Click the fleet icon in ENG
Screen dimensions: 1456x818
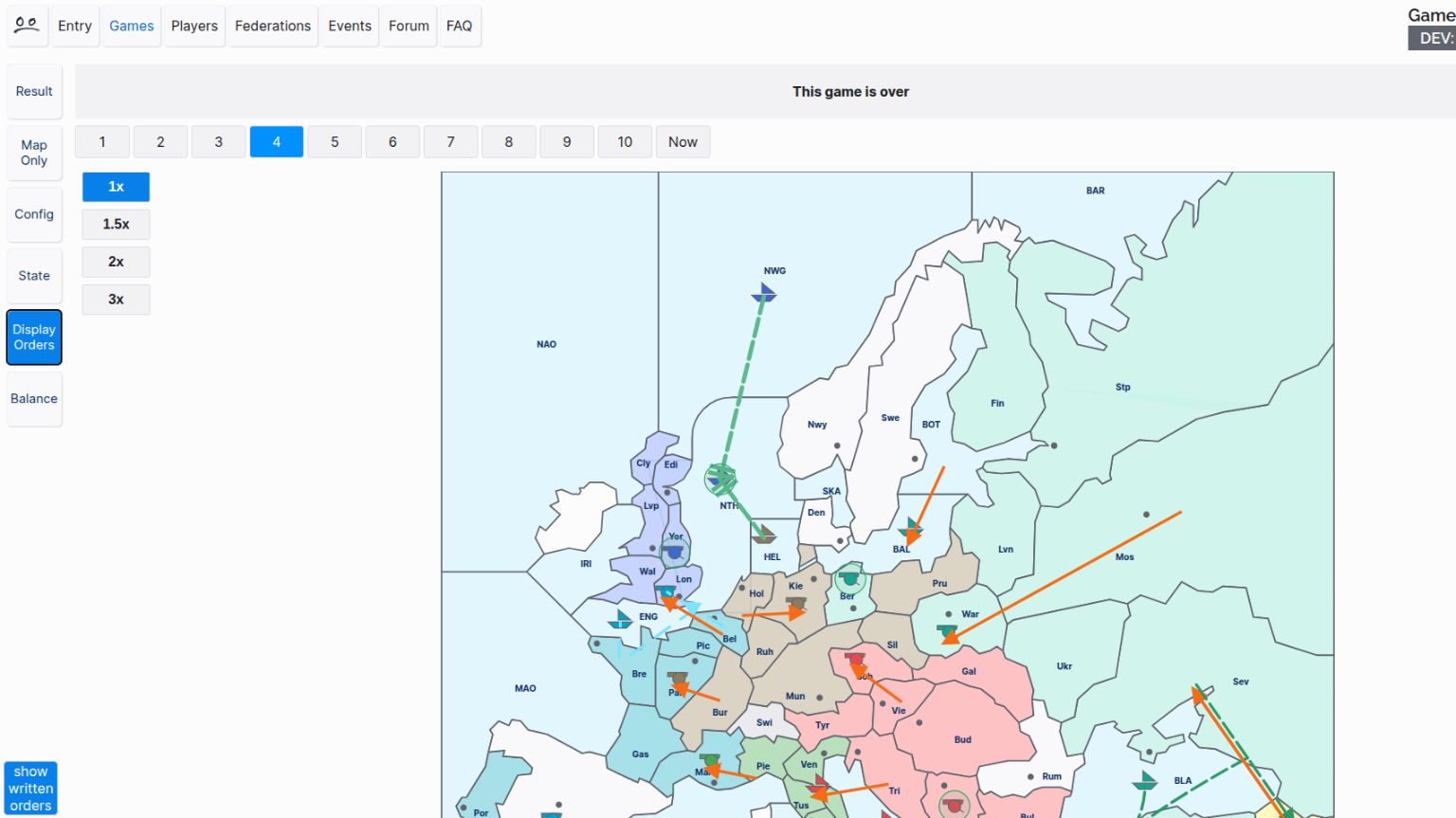pyautogui.click(x=621, y=620)
